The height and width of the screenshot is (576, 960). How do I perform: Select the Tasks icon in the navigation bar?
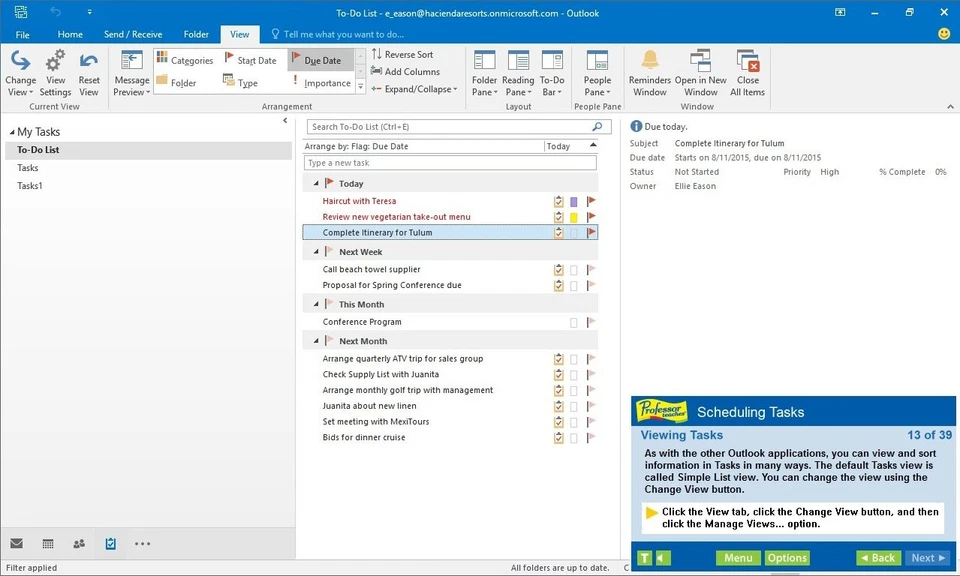coord(110,543)
